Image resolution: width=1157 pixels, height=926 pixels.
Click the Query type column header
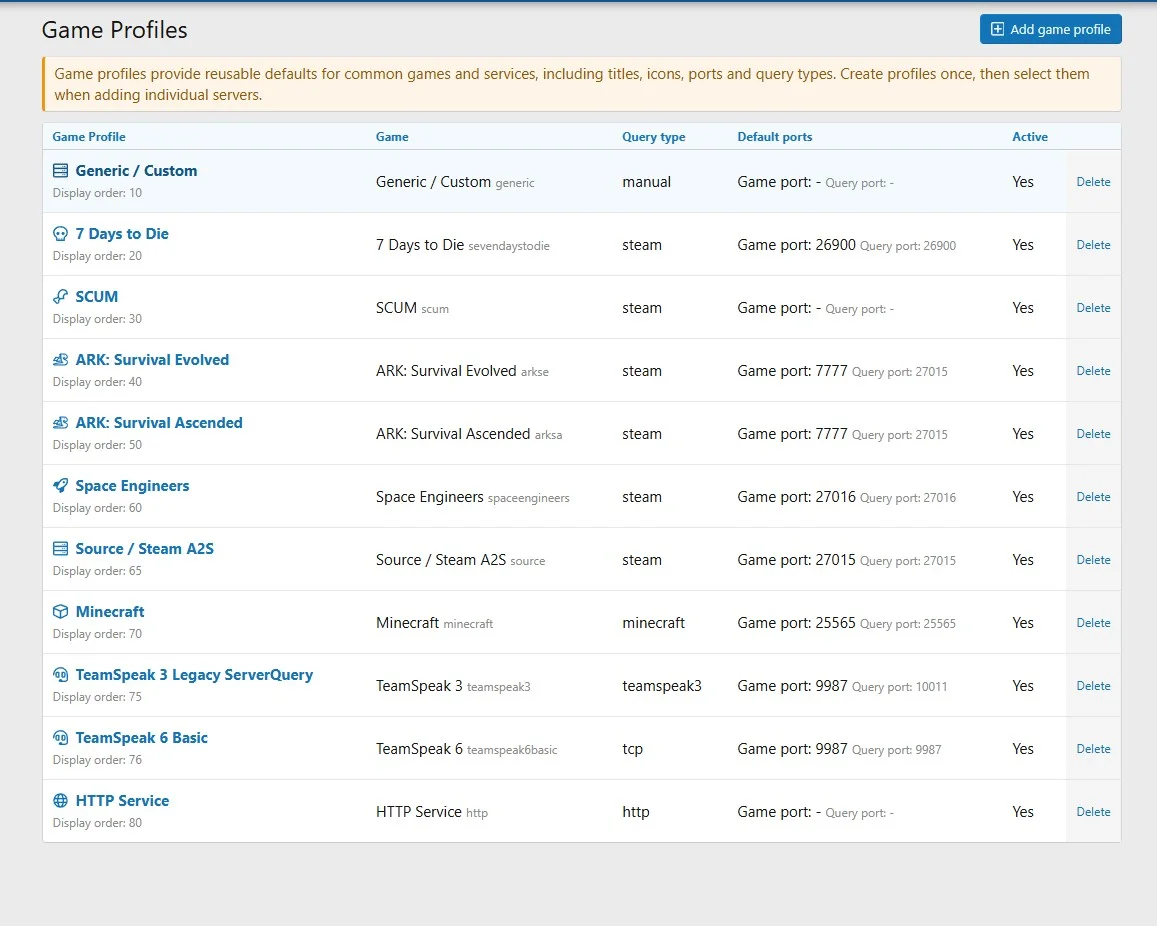[x=653, y=137]
